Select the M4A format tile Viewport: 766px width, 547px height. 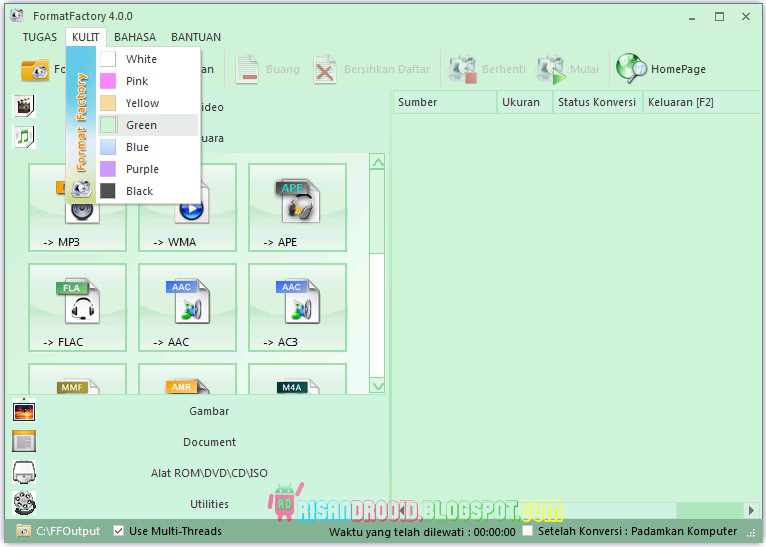click(298, 379)
